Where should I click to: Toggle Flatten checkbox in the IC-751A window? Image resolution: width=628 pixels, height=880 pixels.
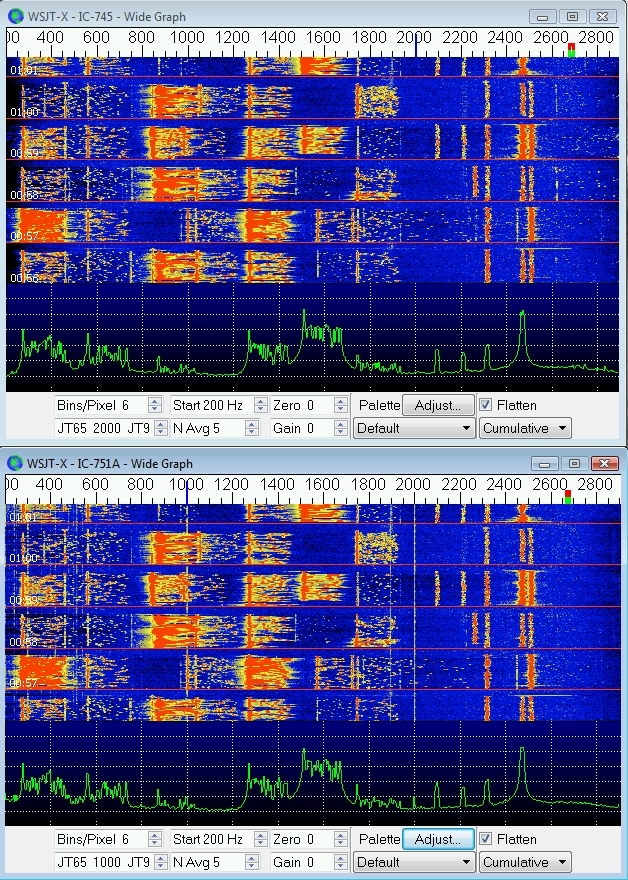tap(486, 839)
